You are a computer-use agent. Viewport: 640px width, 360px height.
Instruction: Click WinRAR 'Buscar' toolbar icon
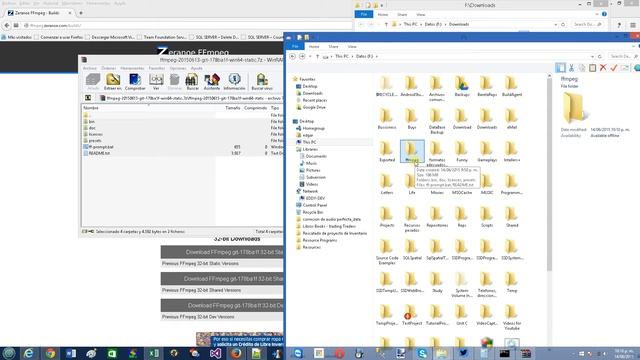192,81
